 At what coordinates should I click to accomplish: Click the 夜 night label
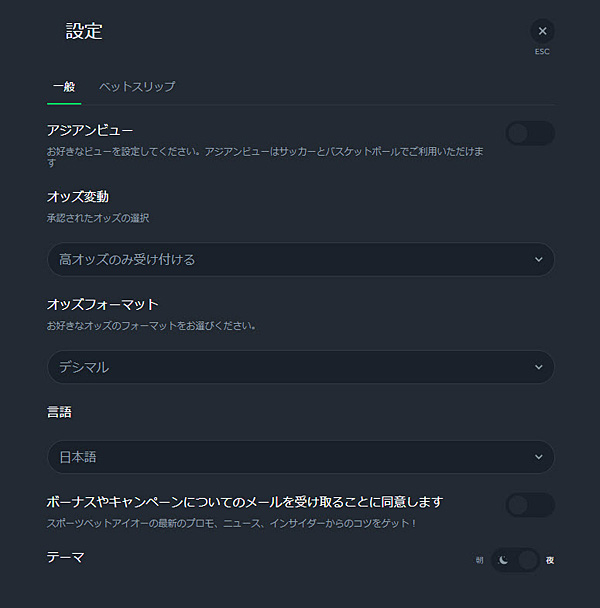point(550,560)
